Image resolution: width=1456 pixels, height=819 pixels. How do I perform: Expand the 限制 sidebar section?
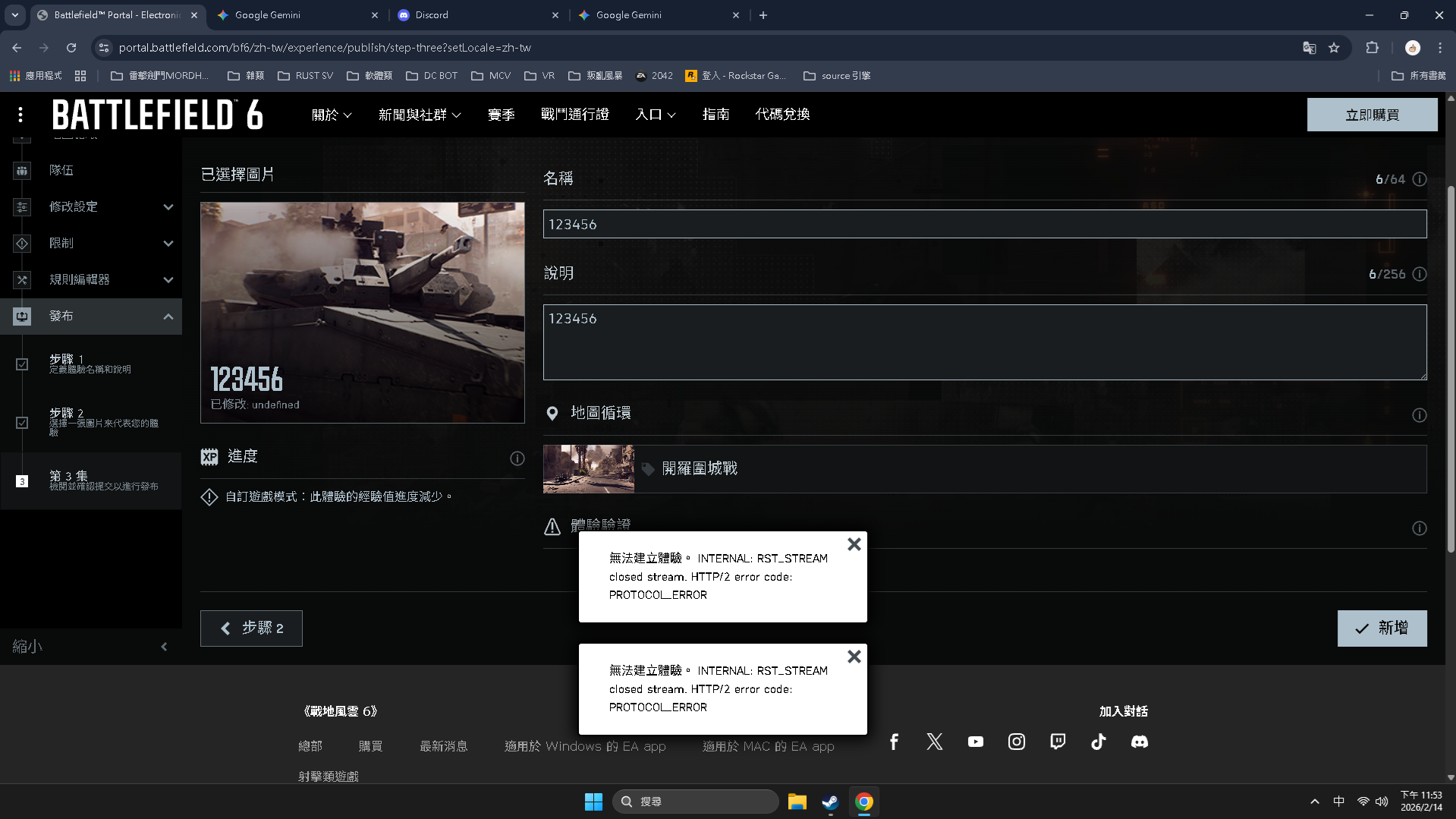[x=168, y=244]
